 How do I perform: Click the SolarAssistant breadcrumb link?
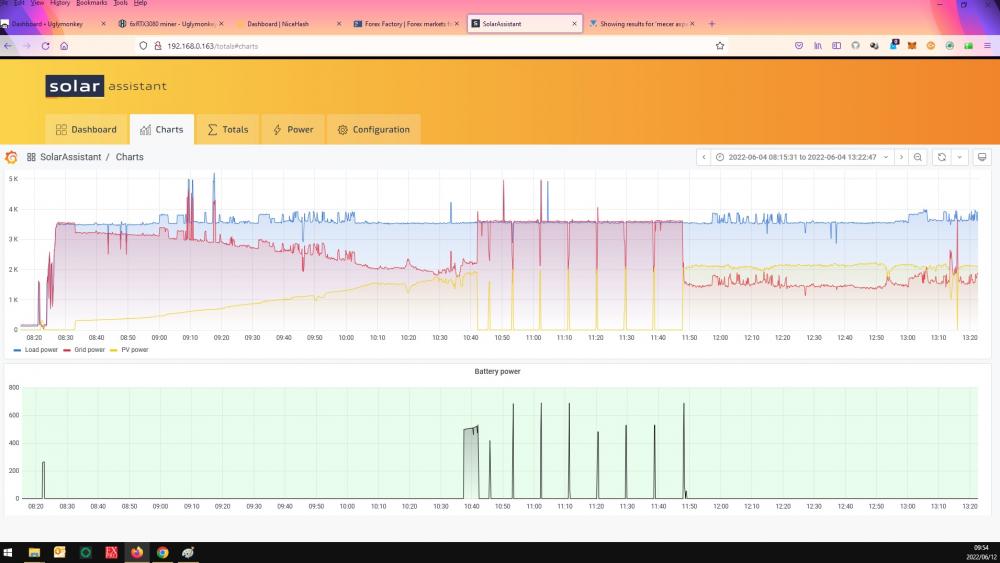click(70, 157)
